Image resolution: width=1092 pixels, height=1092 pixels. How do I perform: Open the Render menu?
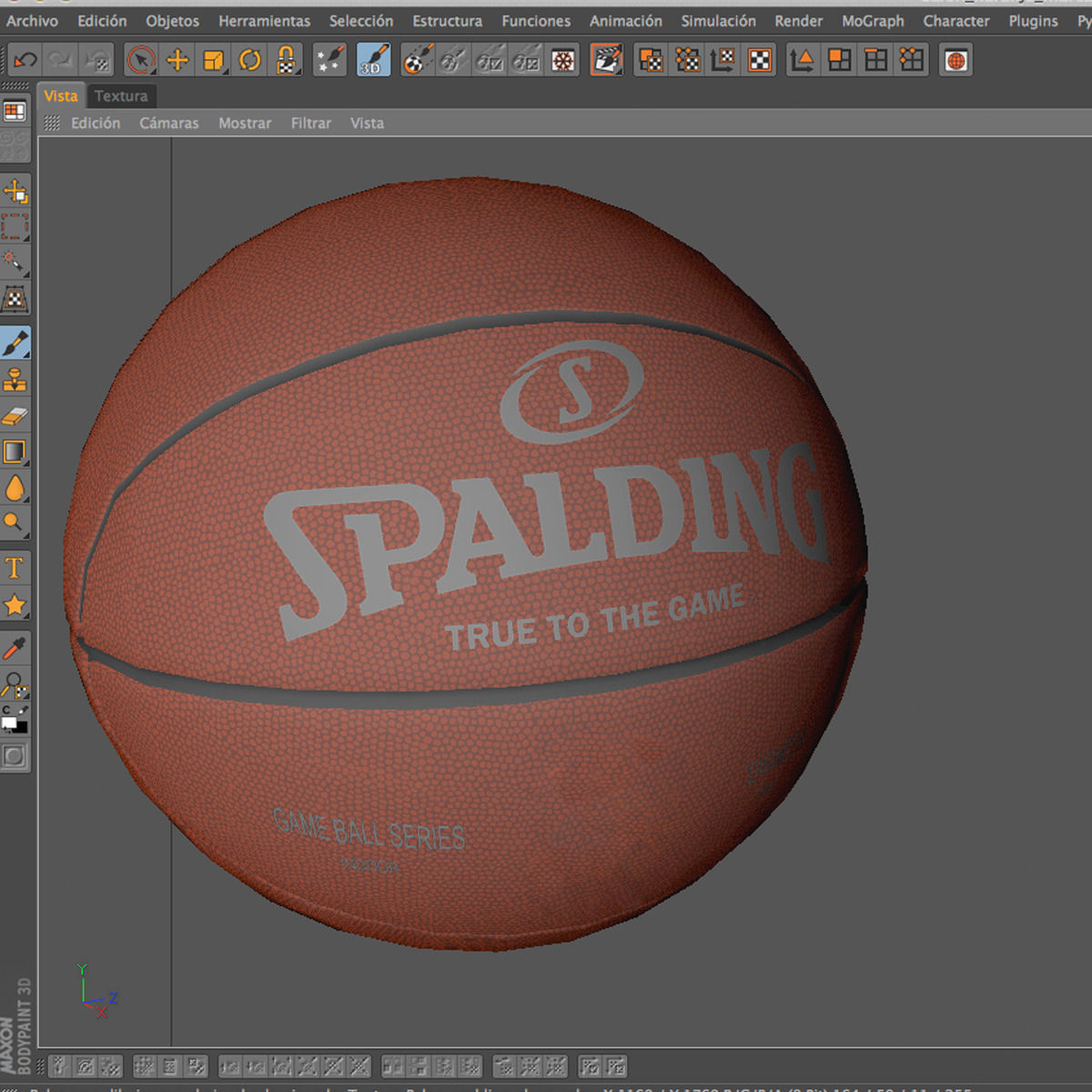[x=798, y=20]
